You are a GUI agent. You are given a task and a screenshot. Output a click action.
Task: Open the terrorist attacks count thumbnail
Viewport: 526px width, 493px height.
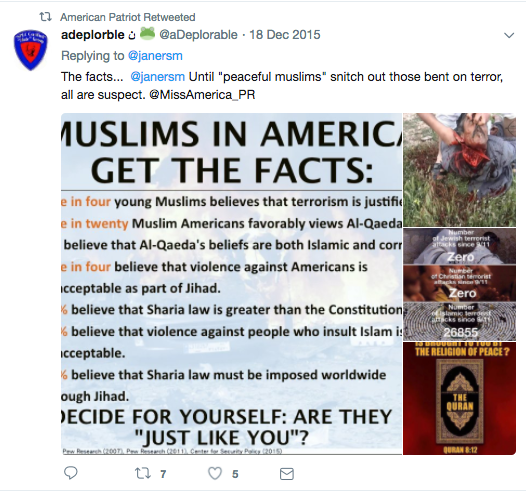pyautogui.click(x=459, y=284)
